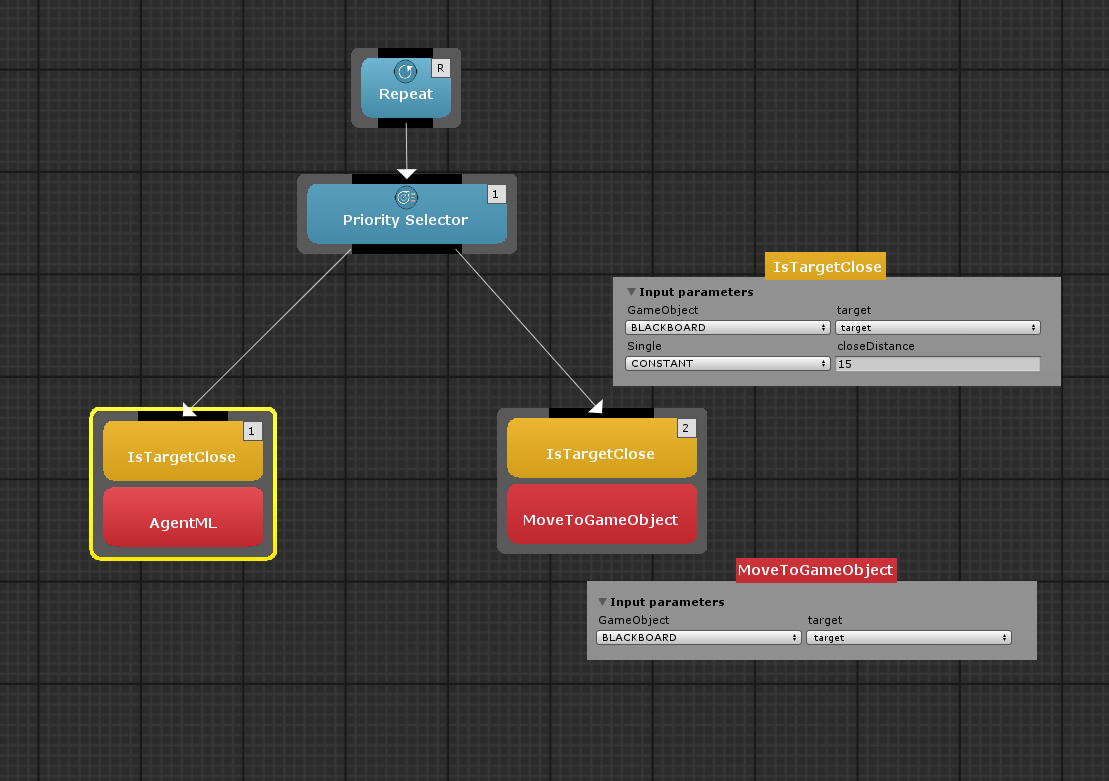Select the IsTargetClose condition above MoveToGameObject
The image size is (1109, 781).
point(600,453)
